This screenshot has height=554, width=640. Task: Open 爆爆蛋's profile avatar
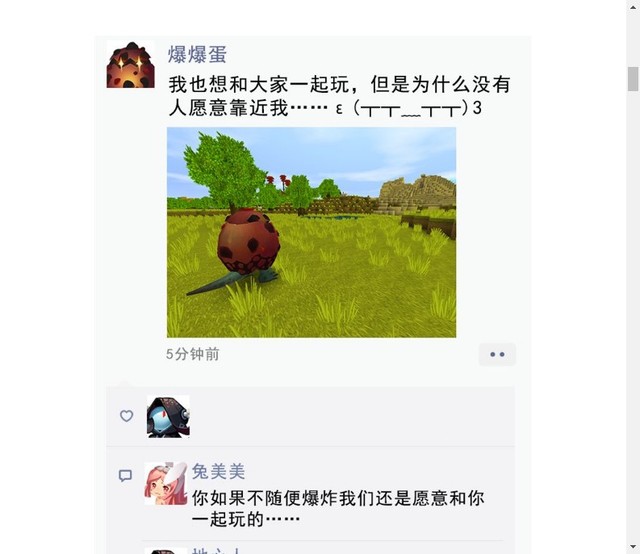(131, 65)
